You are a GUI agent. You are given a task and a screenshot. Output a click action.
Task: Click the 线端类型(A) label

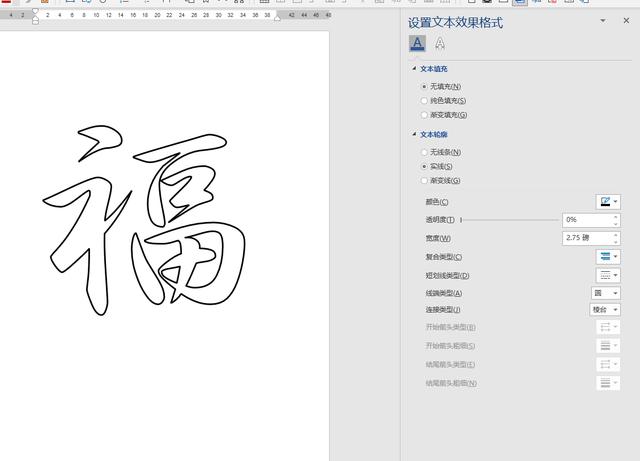pyautogui.click(x=444, y=293)
